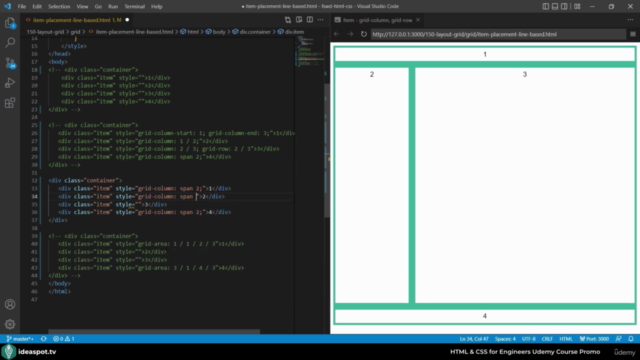
Task: Toggle Panel layout icon in title bar
Action: (x=555, y=7)
